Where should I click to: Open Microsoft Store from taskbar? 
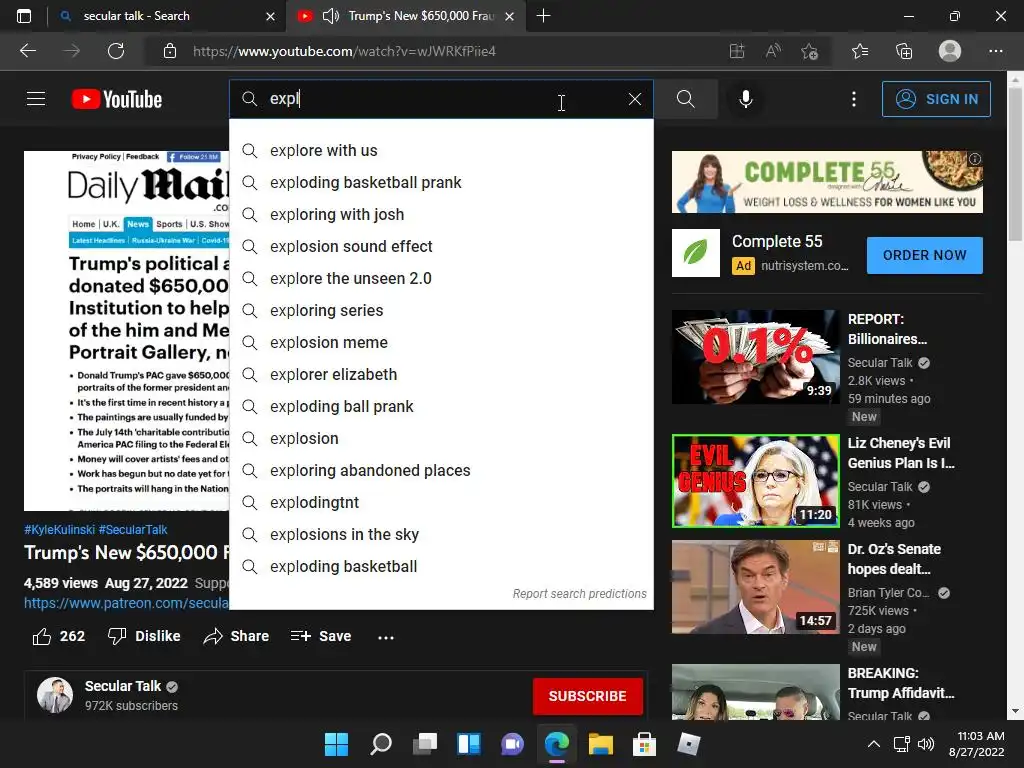tap(644, 744)
